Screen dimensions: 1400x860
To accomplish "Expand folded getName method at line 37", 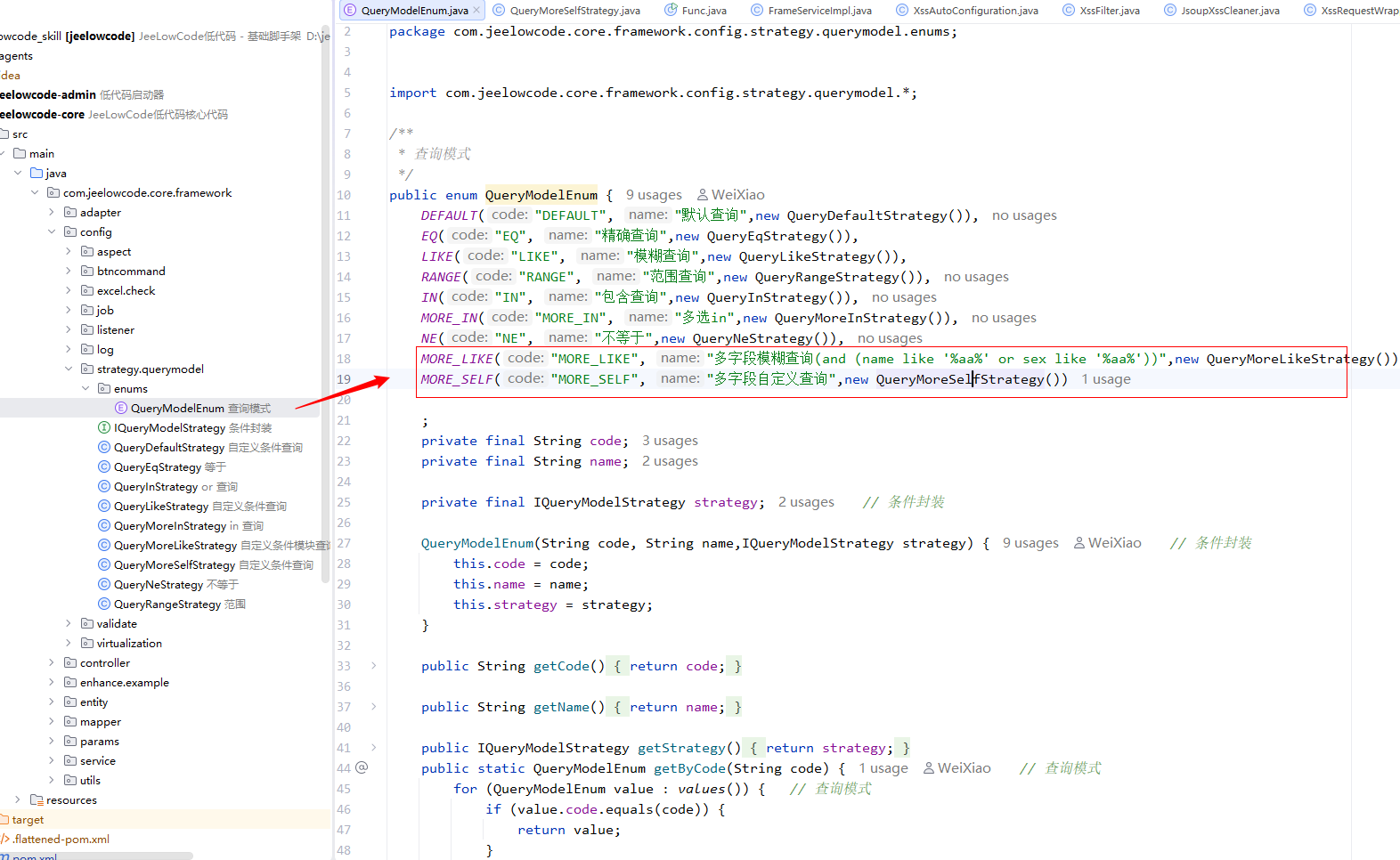I will [x=374, y=706].
